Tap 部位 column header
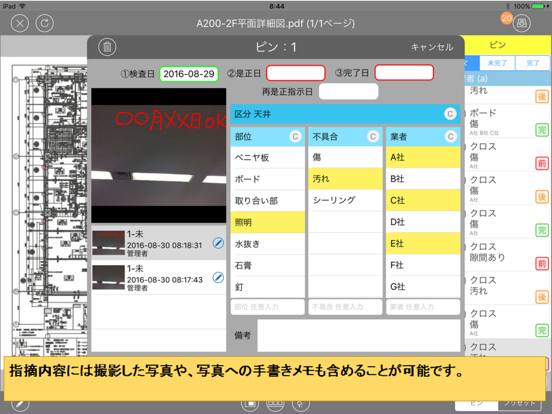This screenshot has width=552, height=414. click(268, 137)
